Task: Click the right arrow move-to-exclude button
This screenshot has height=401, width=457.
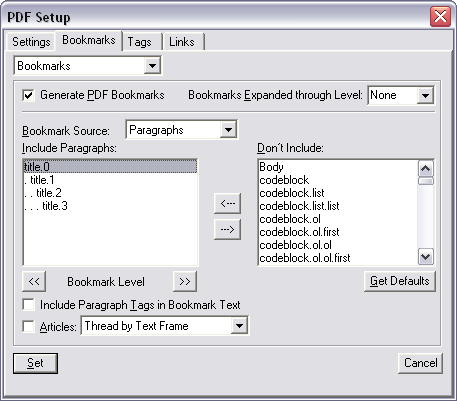Action: 227,229
